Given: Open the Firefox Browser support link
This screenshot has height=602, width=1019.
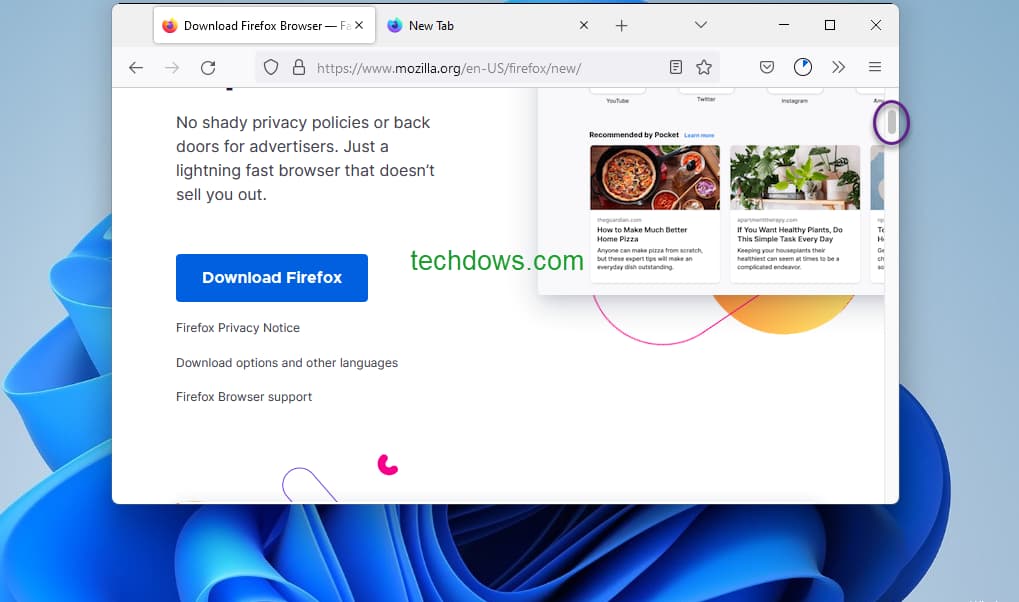Looking at the screenshot, I should click(244, 397).
